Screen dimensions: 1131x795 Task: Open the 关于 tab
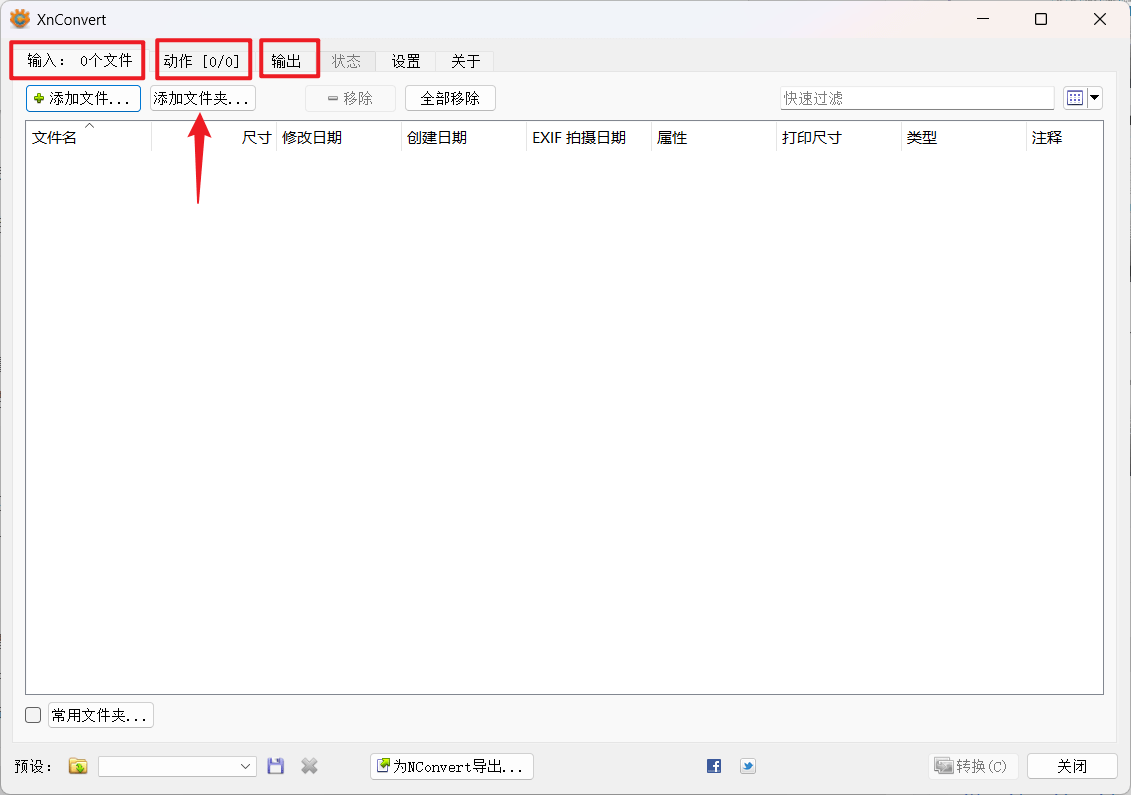coord(465,61)
